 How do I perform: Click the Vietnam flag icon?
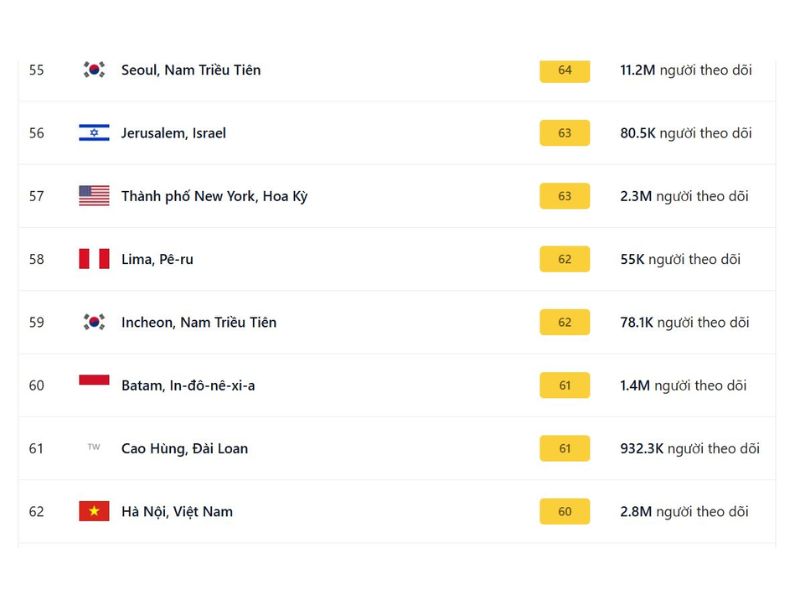point(94,511)
